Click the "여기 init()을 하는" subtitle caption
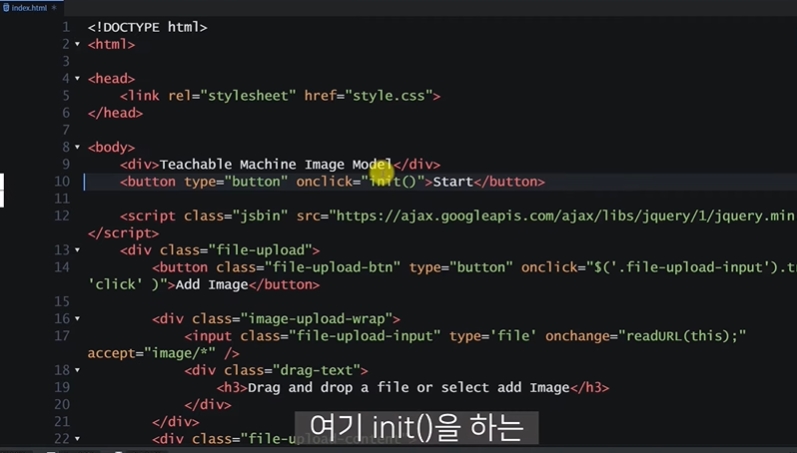 click(416, 428)
